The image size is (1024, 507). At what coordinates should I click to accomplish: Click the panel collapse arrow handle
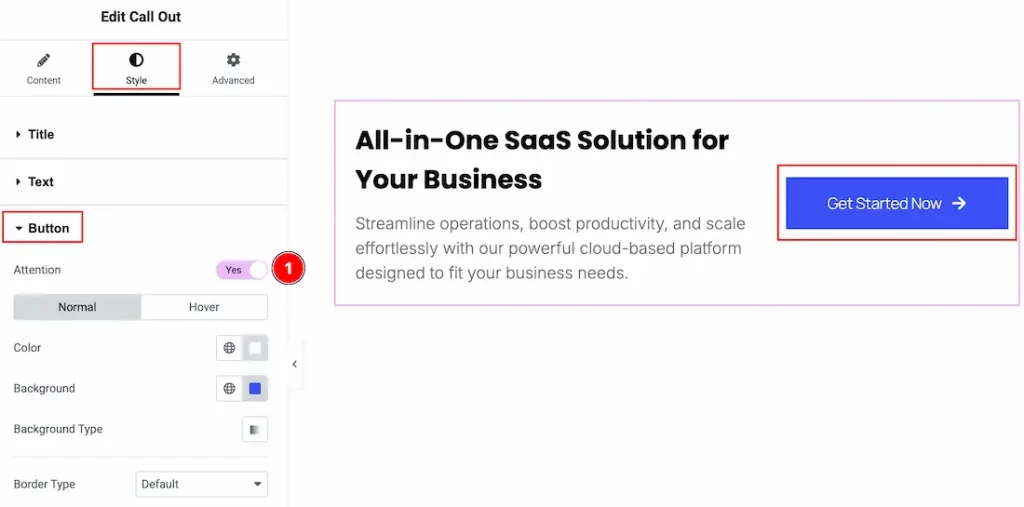coord(294,365)
